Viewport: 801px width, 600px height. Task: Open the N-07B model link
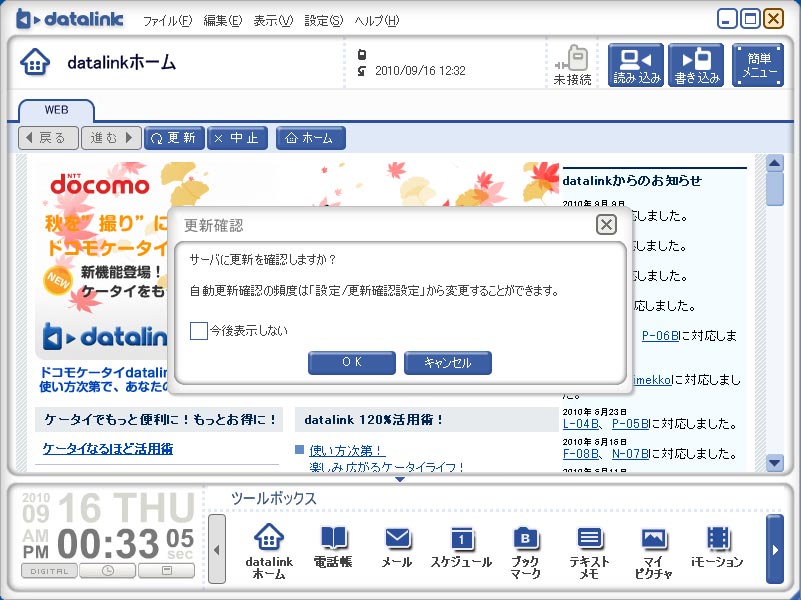tap(630, 453)
